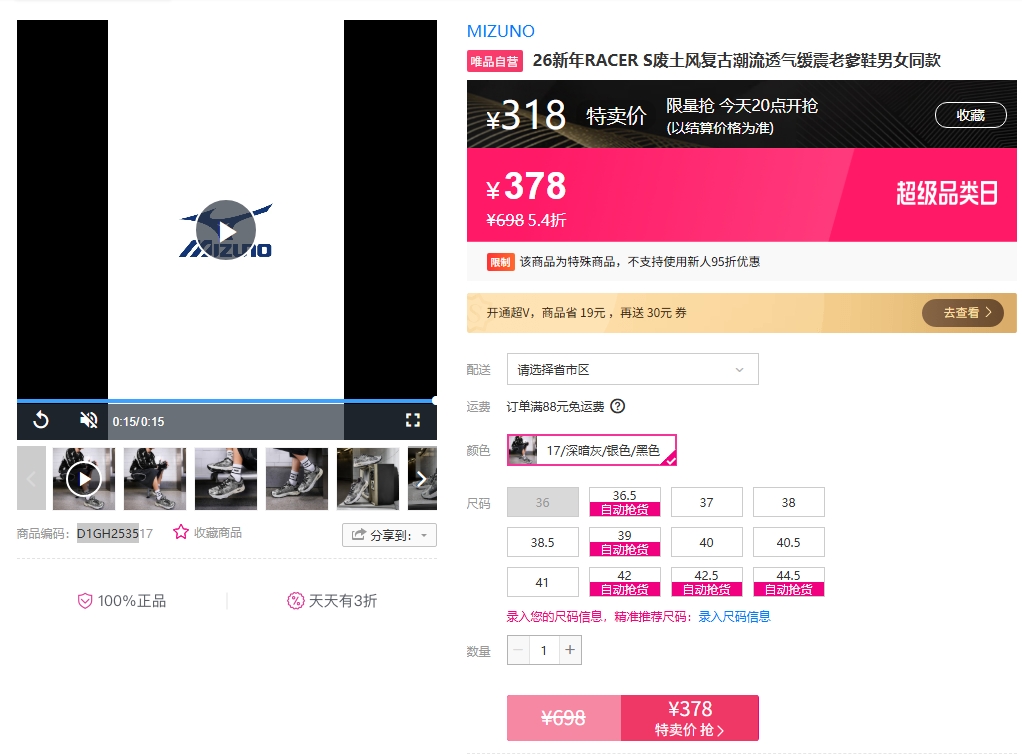Screen dimensions: 1022x755
Task: Click the video progress bar
Action: pyautogui.click(x=227, y=400)
